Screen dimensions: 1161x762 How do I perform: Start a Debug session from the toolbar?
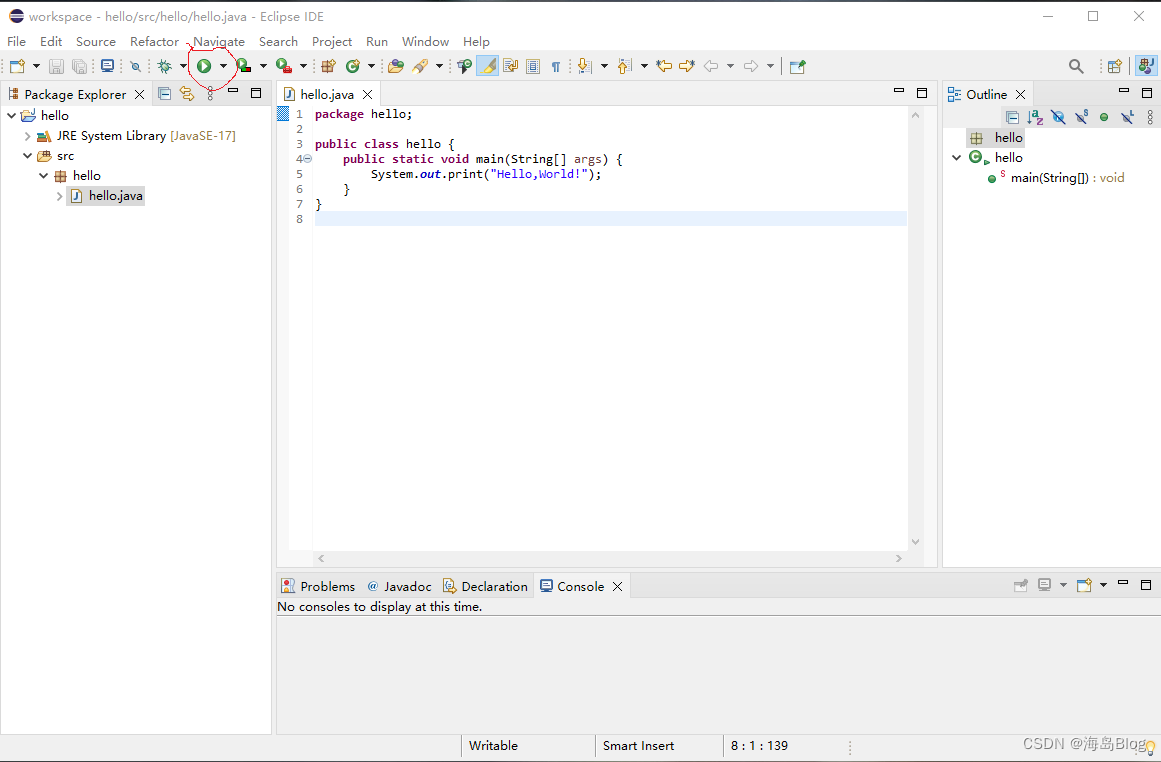click(163, 66)
